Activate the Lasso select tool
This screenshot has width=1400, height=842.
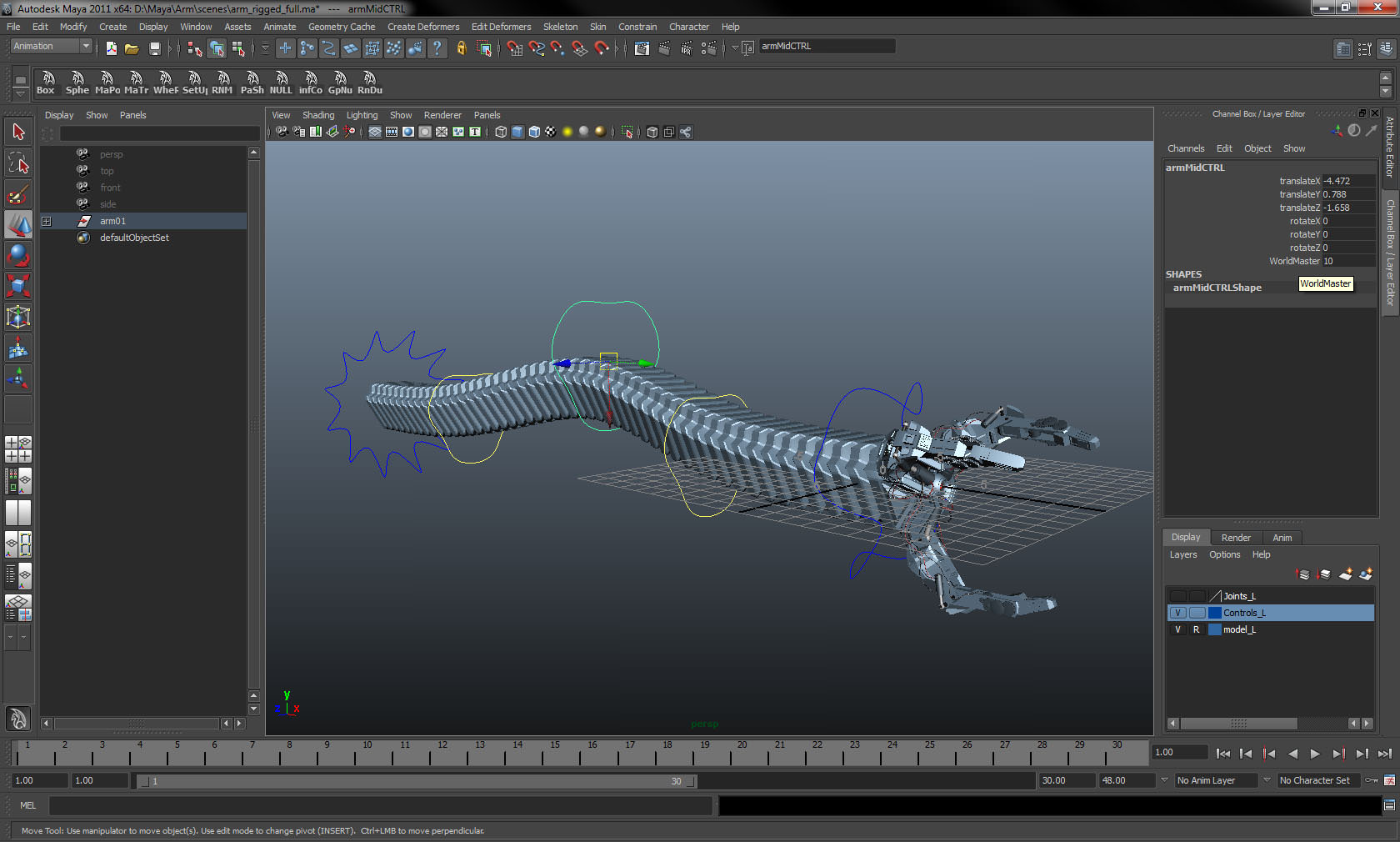pyautogui.click(x=18, y=163)
